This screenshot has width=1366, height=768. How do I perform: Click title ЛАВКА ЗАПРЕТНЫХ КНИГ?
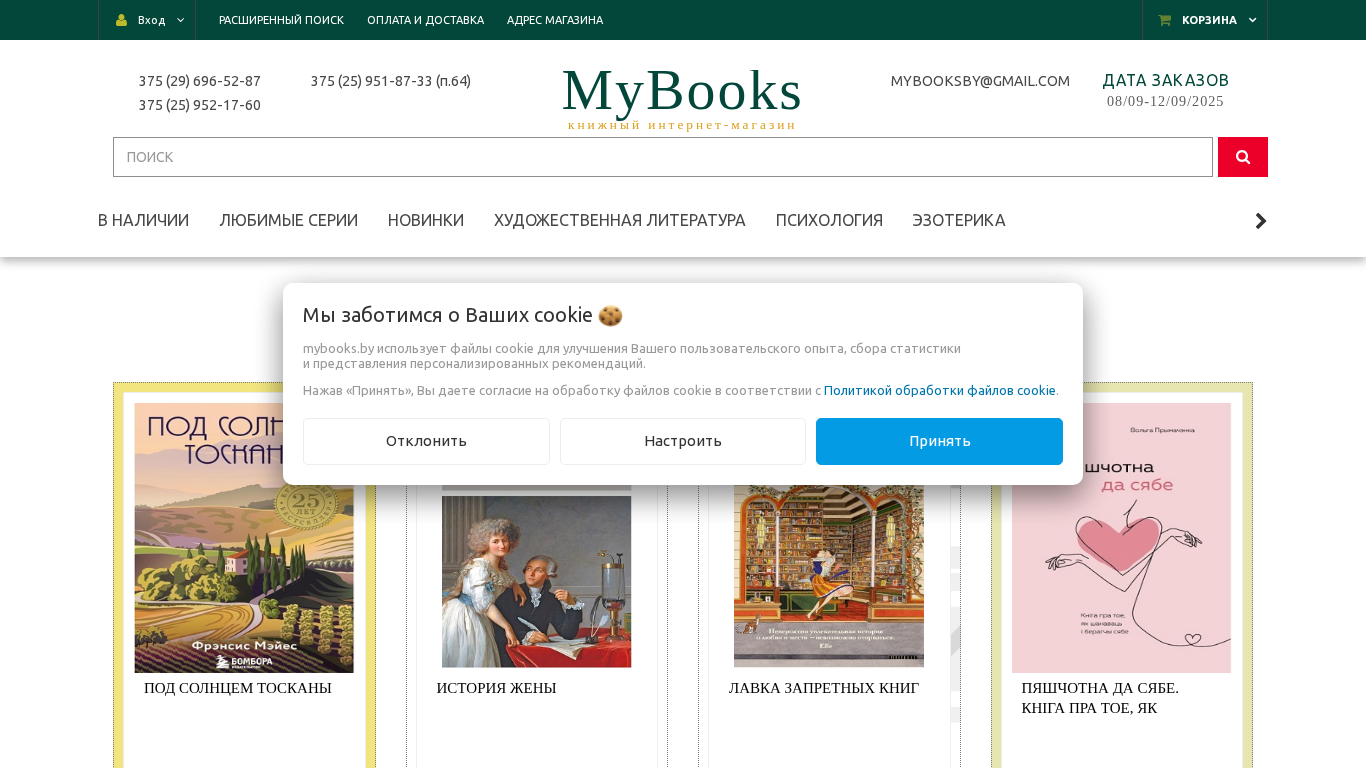click(824, 688)
